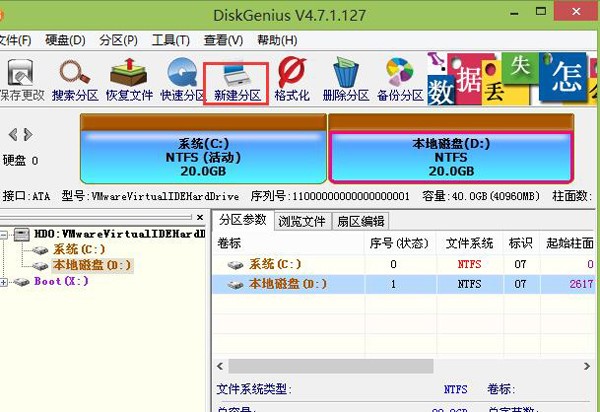Click the data recovery advertisement banner
The height and width of the screenshot is (412, 600).
[x=512, y=79]
